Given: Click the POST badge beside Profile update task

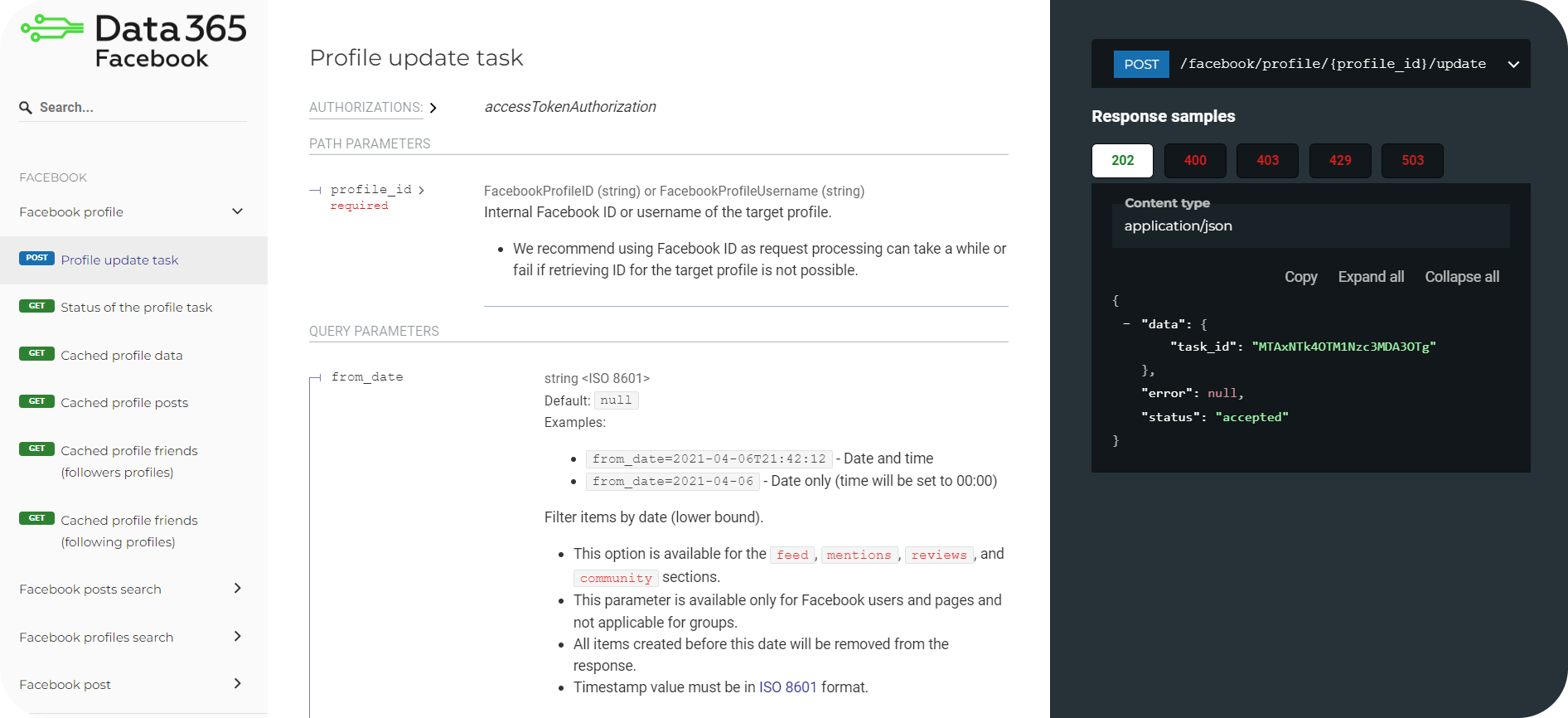Looking at the screenshot, I should (x=36, y=259).
